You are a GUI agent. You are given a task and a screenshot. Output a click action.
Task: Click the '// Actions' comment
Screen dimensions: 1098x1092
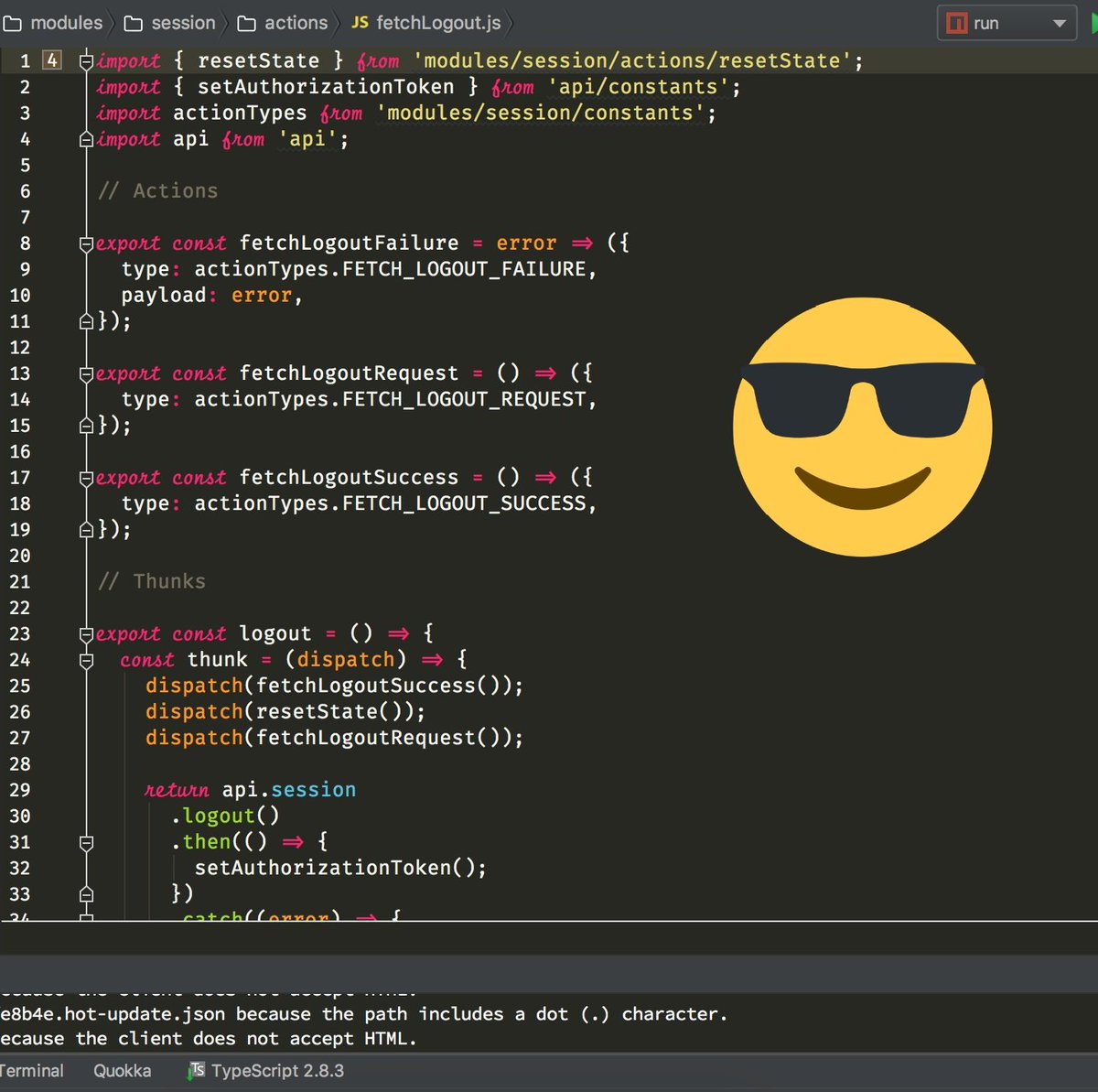tap(158, 190)
